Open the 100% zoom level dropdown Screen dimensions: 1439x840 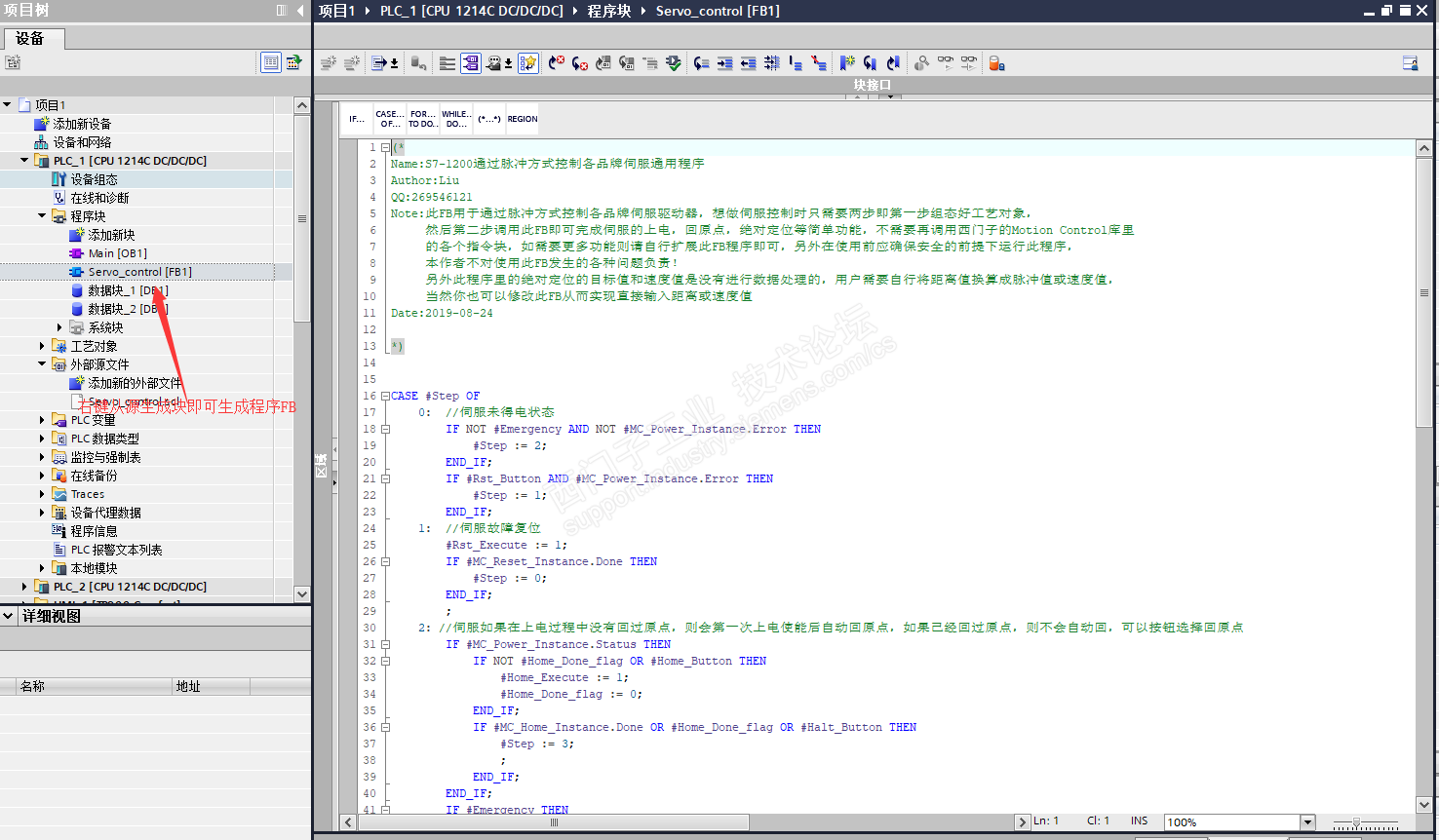coord(1307,822)
